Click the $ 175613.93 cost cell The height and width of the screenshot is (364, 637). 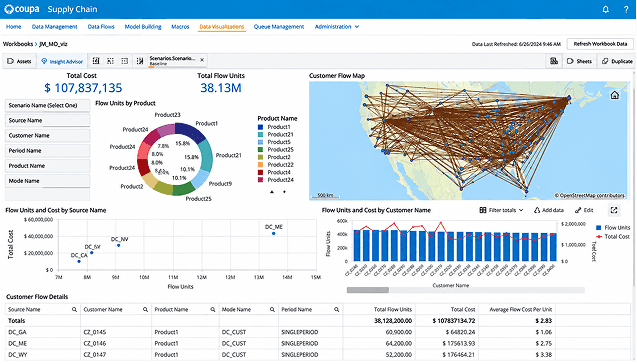click(x=447, y=344)
